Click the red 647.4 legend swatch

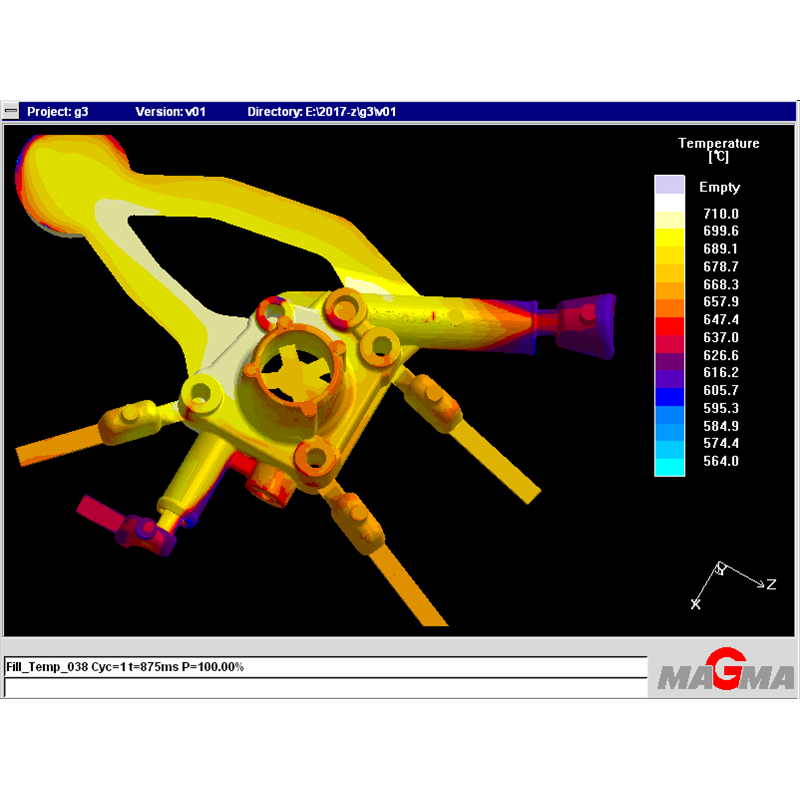[x=669, y=326]
